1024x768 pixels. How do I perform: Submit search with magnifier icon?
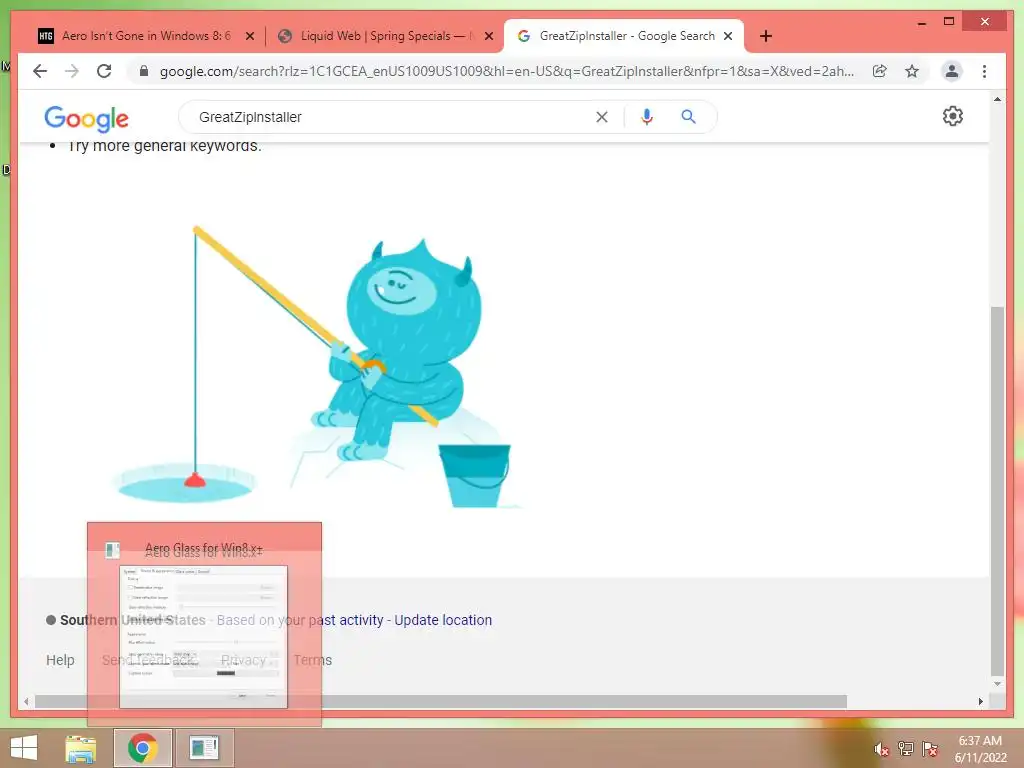[688, 117]
